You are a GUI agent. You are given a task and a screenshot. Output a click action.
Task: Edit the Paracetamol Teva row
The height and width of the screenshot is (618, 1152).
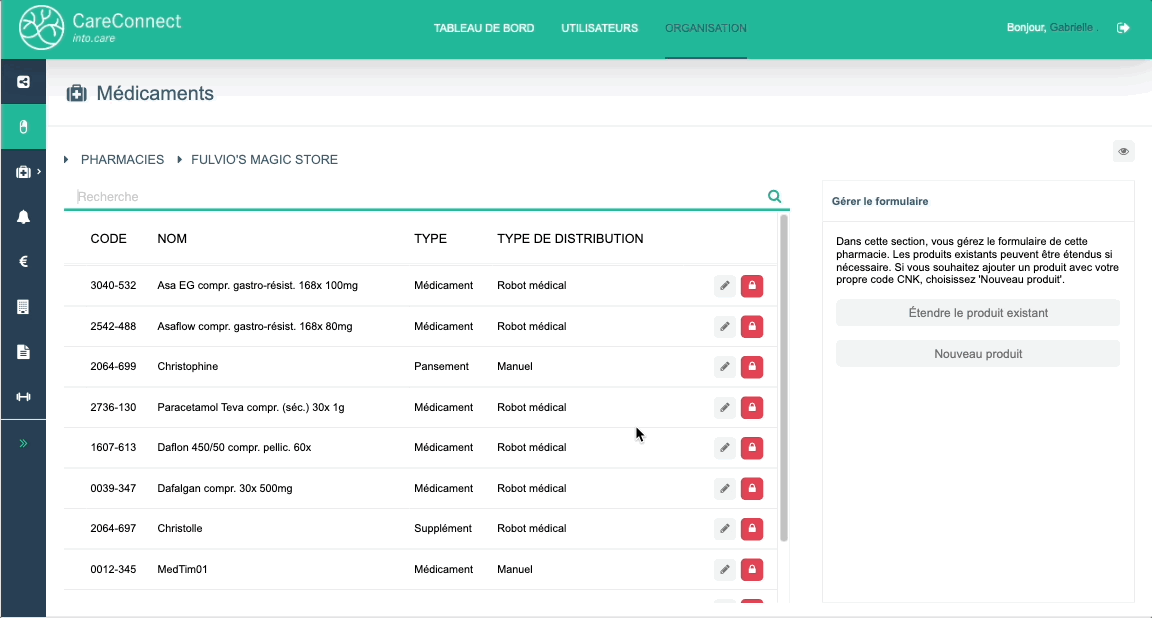(x=724, y=407)
